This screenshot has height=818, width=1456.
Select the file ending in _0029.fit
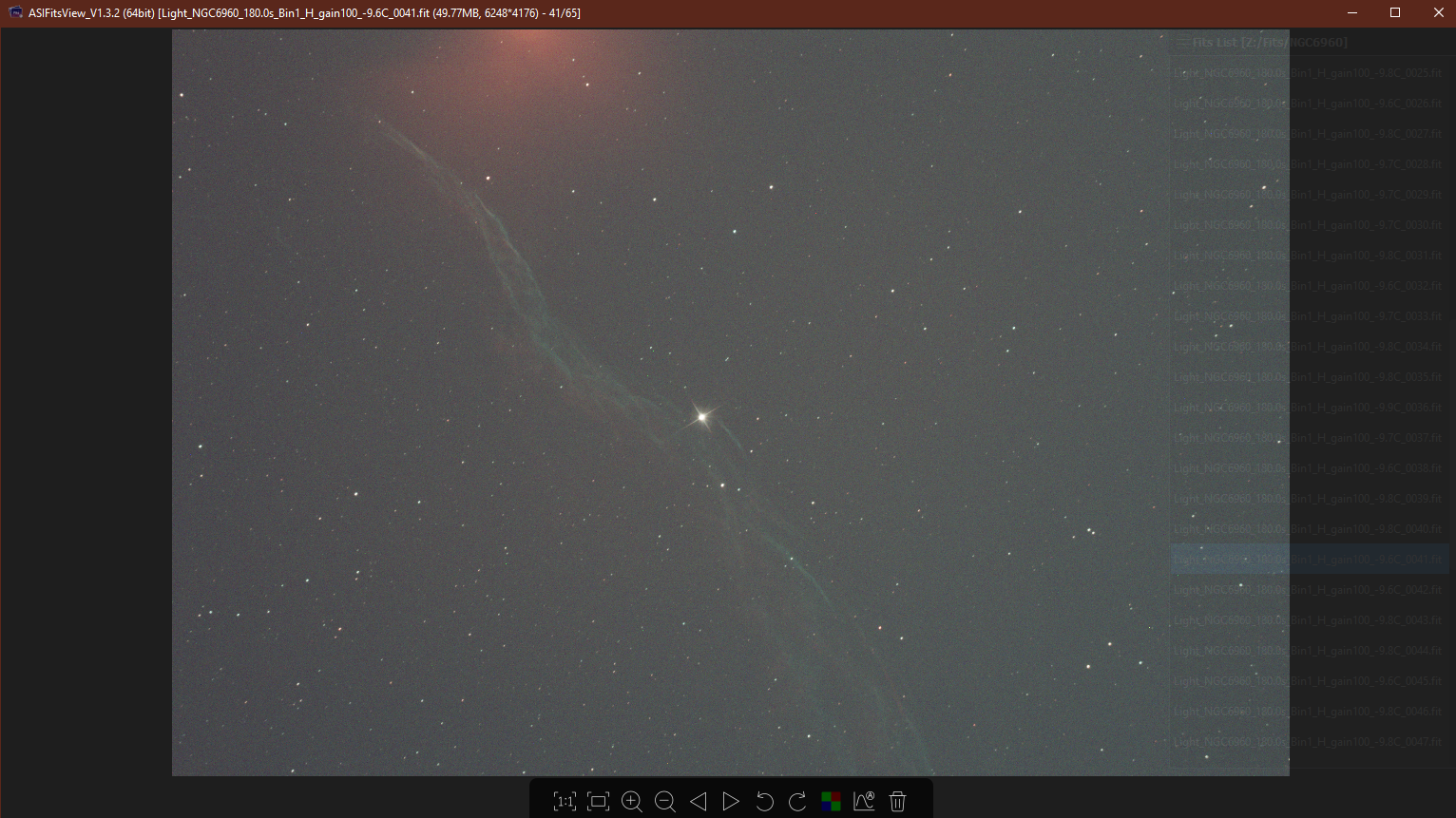pos(1310,195)
